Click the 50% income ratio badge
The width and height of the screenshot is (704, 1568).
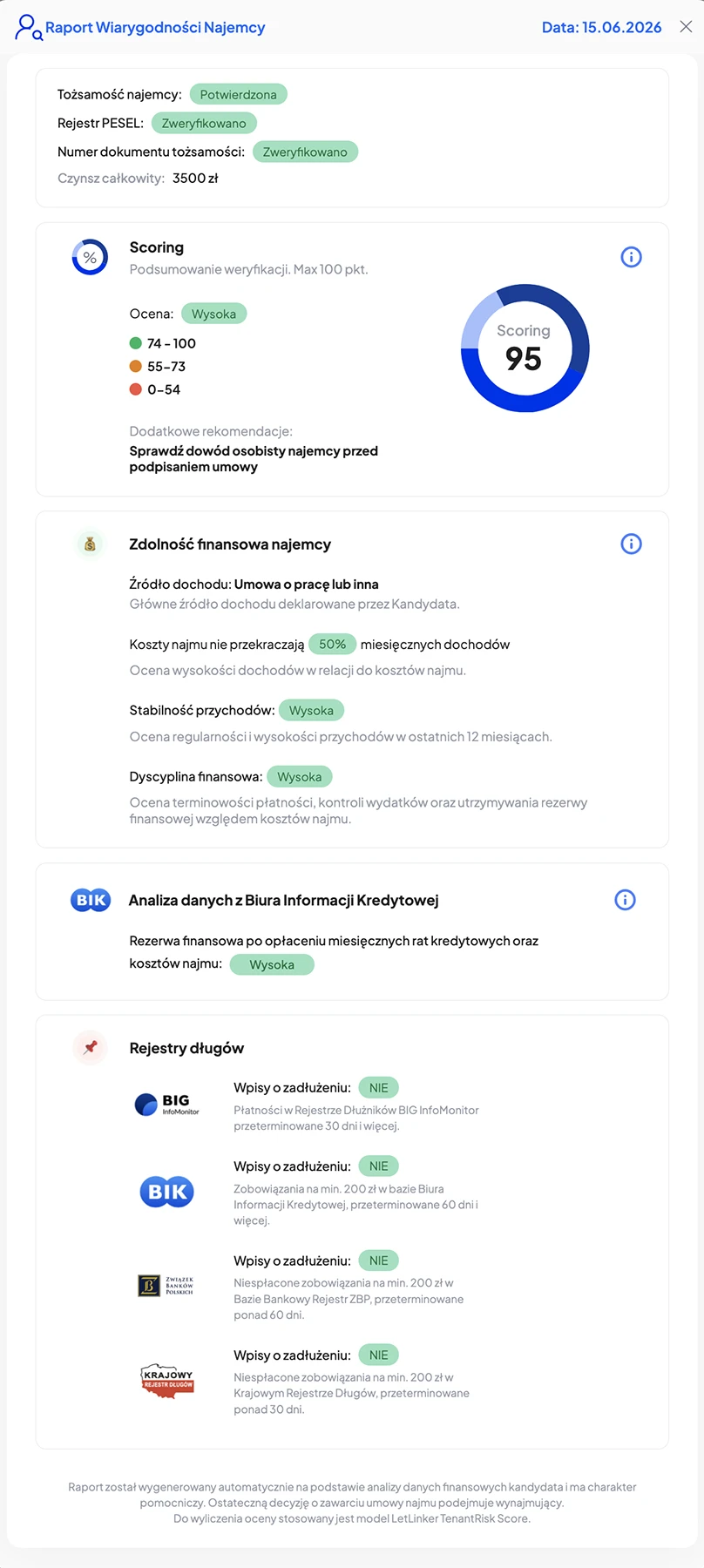(332, 644)
